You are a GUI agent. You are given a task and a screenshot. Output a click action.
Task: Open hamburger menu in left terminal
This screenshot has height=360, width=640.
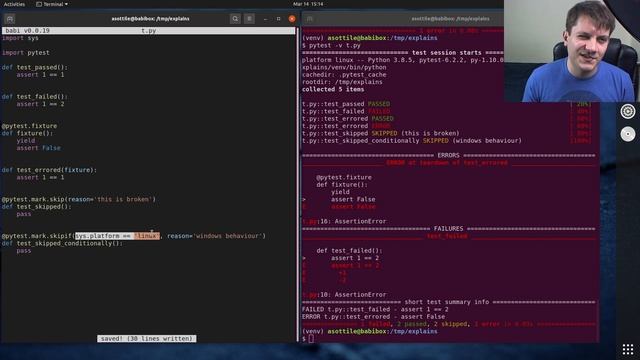pyautogui.click(x=249, y=19)
